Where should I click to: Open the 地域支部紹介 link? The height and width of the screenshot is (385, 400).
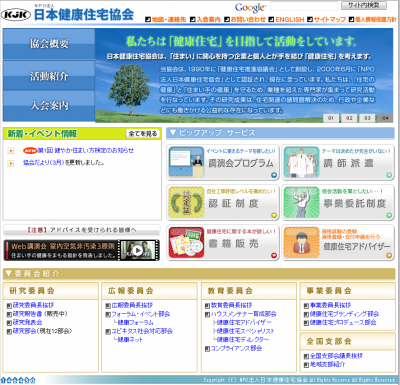coord(327,365)
